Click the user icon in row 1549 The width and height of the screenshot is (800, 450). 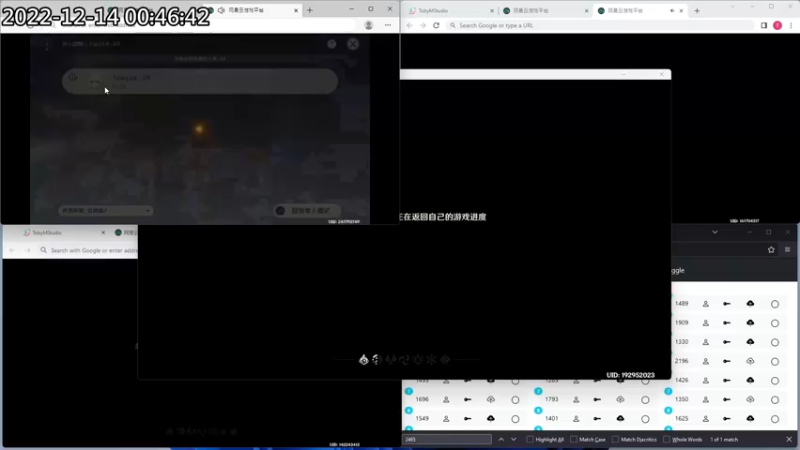[x=446, y=418]
